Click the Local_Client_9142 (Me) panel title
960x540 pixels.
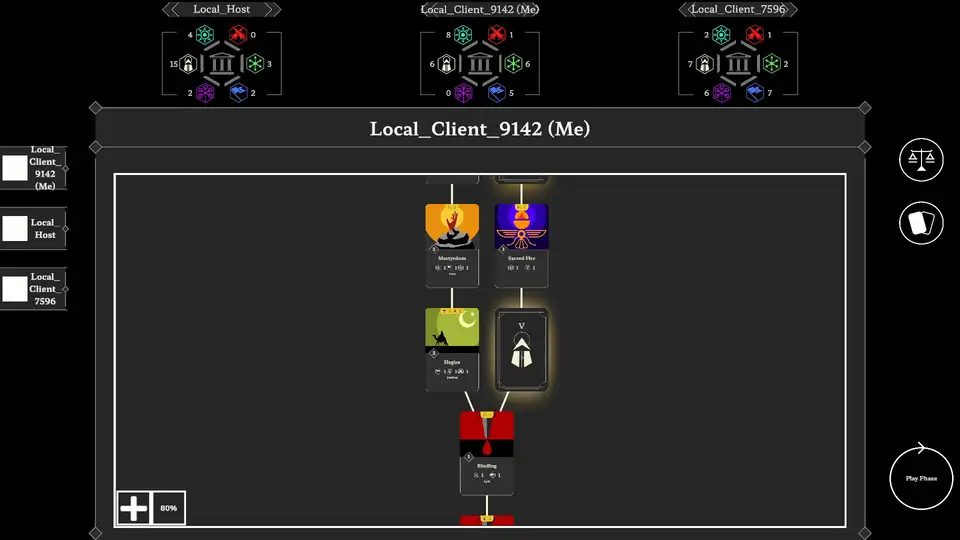pos(480,129)
